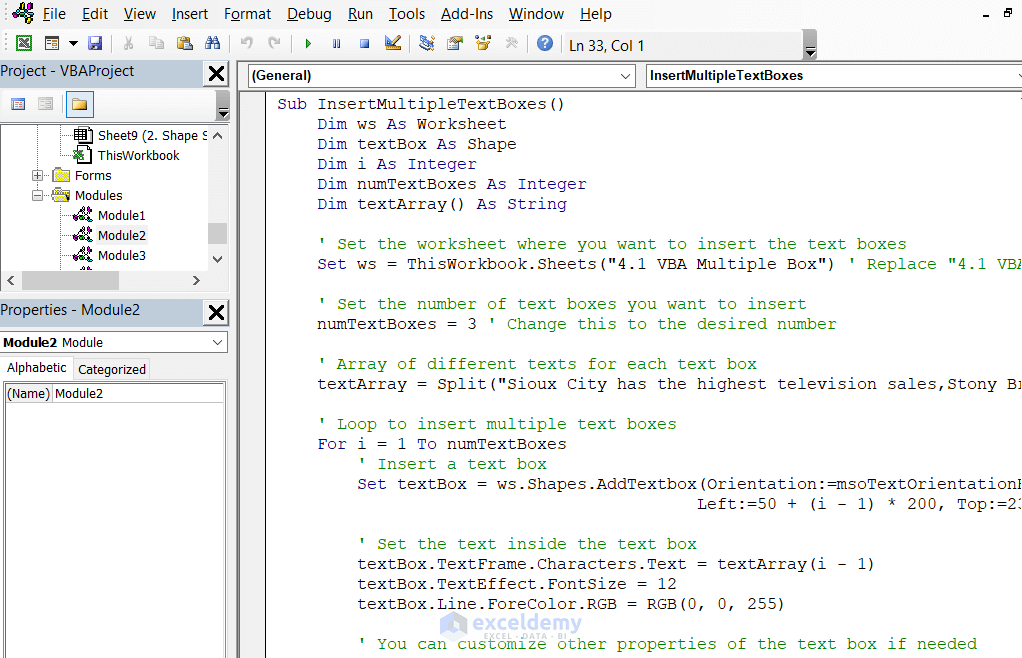The width and height of the screenshot is (1022, 658).
Task: Click the Find binoculars icon
Action: click(x=212, y=44)
